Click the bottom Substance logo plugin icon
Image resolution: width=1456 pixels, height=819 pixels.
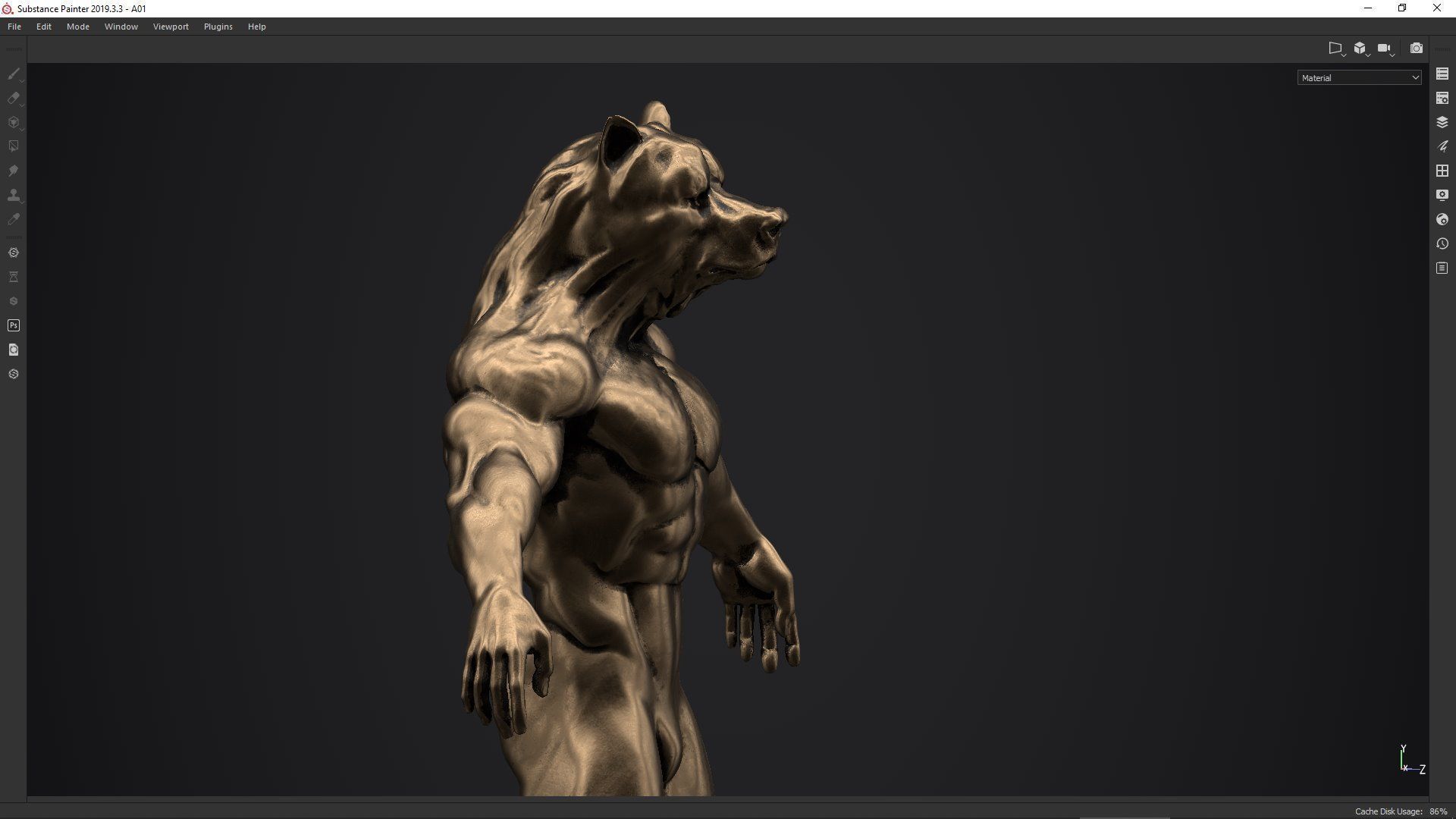(14, 374)
